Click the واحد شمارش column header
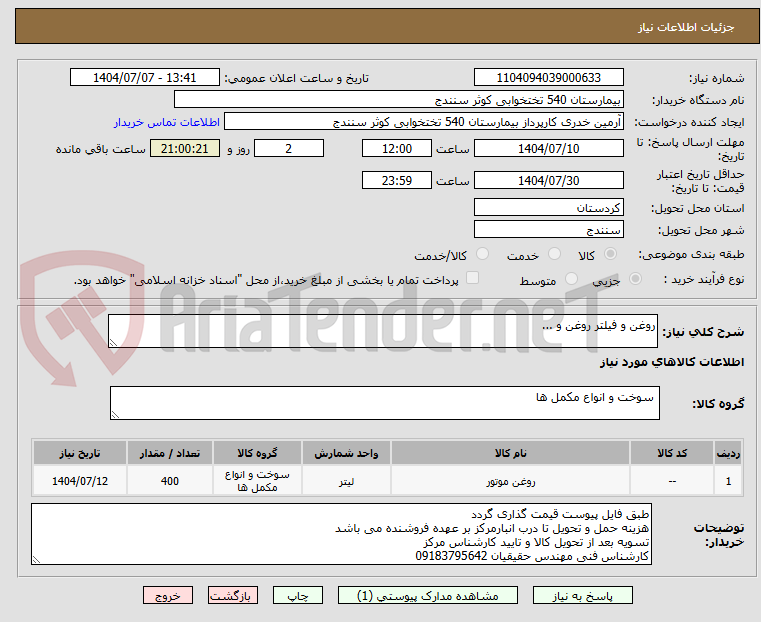 346,453
